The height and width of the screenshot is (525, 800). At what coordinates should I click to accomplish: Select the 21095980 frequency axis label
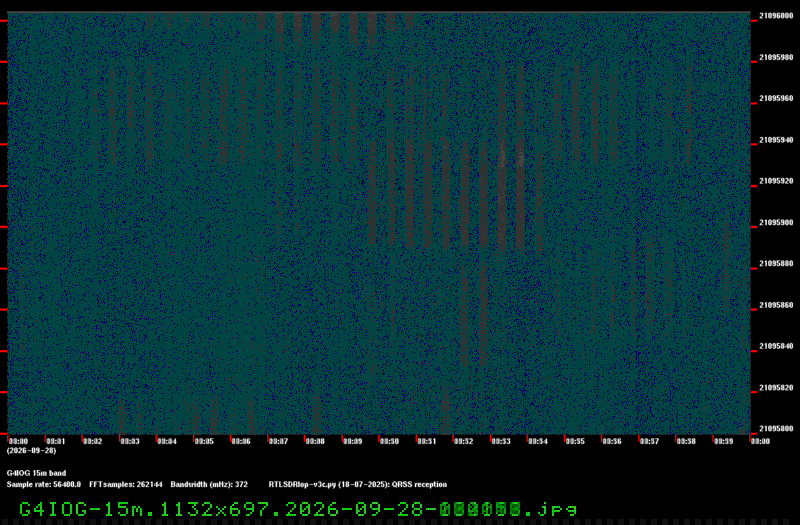pyautogui.click(x=776, y=57)
